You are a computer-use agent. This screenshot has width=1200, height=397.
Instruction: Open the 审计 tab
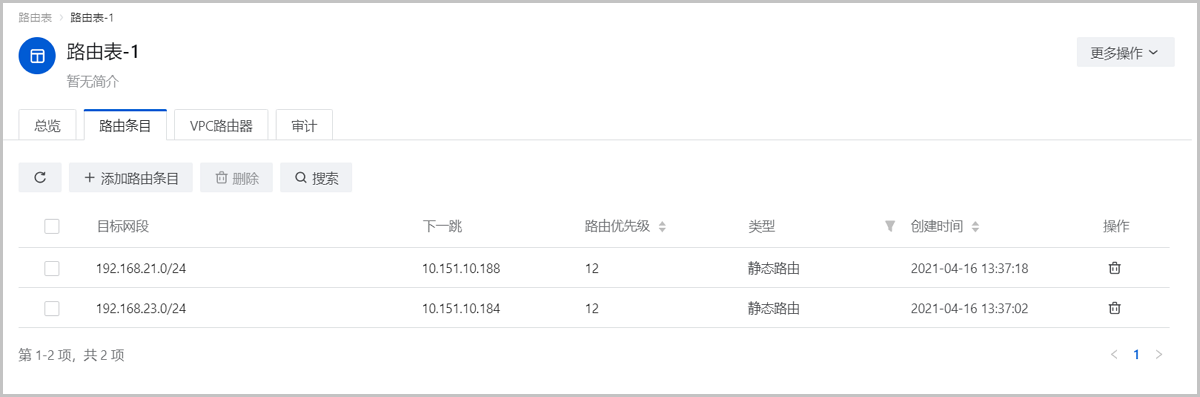(304, 125)
